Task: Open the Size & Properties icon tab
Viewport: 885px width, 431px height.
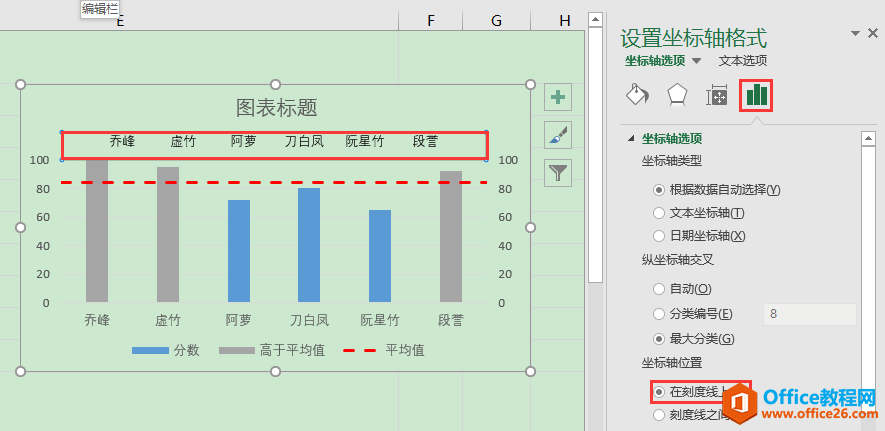Action: click(716, 95)
